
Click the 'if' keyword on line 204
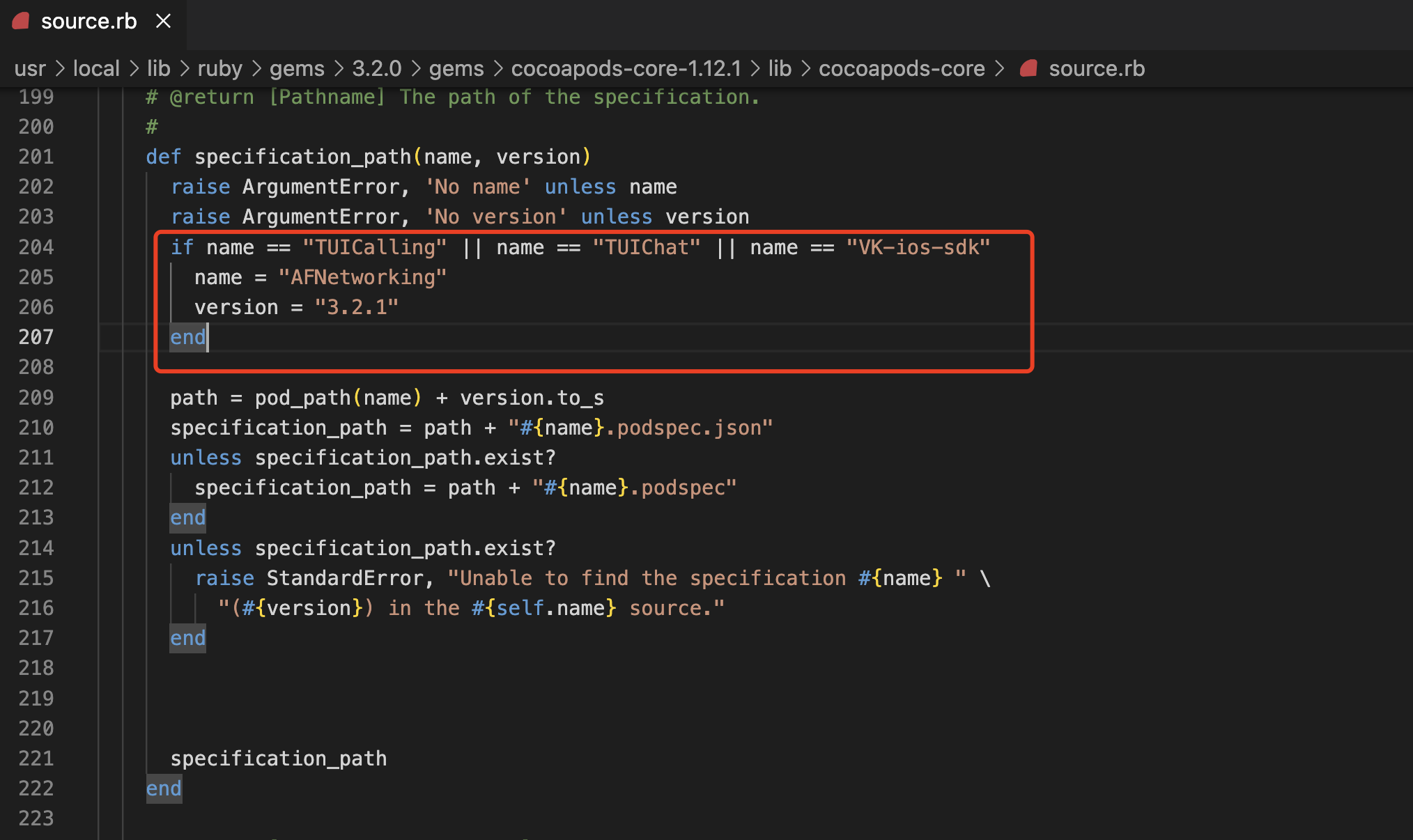click(182, 247)
